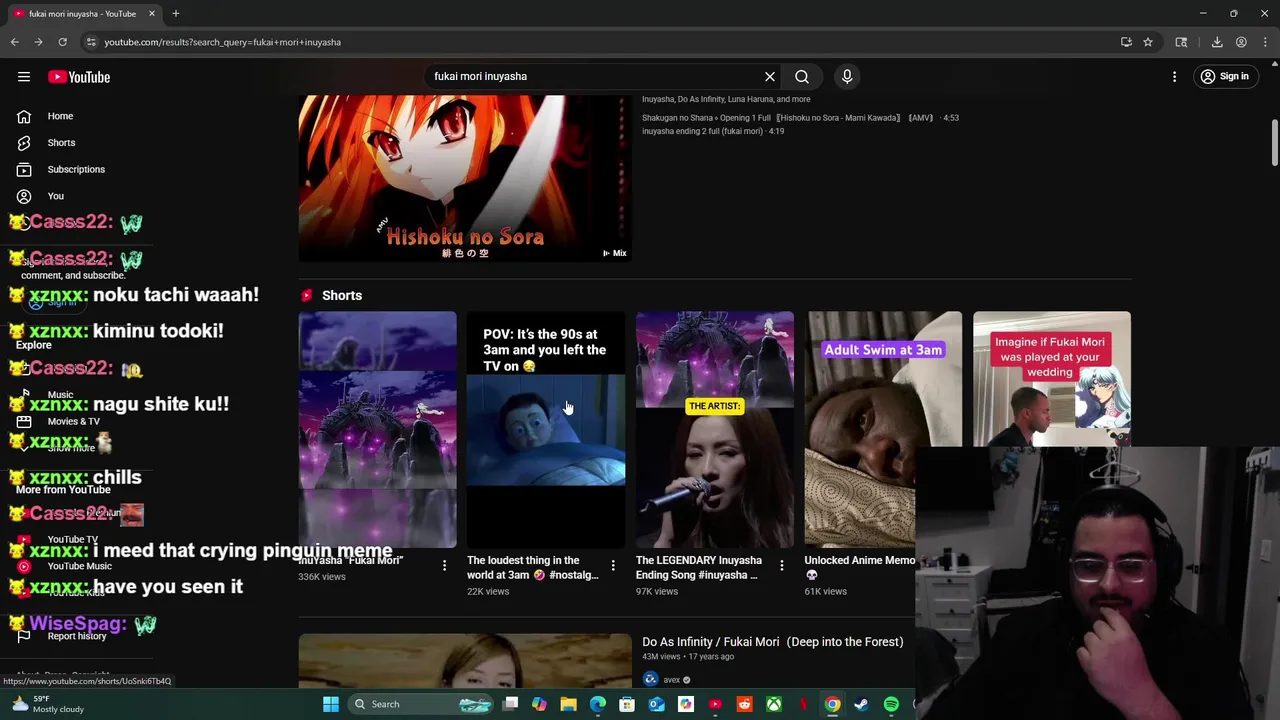Play the Inuyasha "Fukai Mori" short
Viewport: 1280px width, 720px height.
point(377,430)
